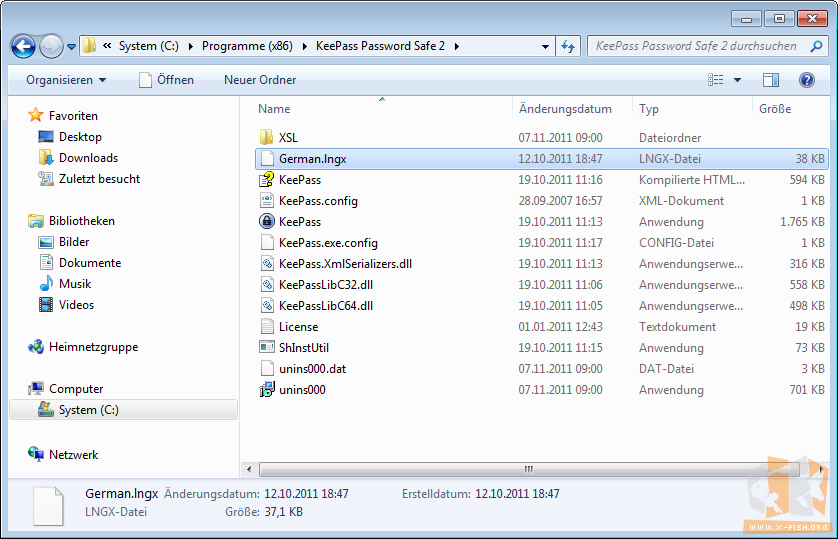Select Heimnetzgruppe in the sidebar
This screenshot has width=838, height=539.
[x=94, y=347]
